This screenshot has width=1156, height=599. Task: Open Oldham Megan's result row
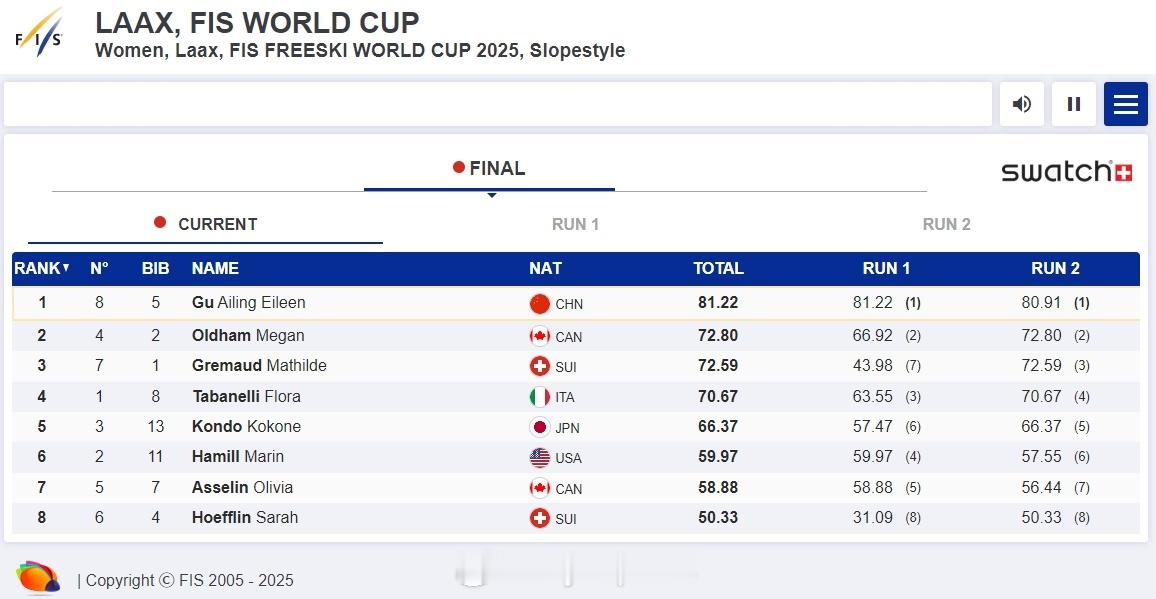pos(576,336)
